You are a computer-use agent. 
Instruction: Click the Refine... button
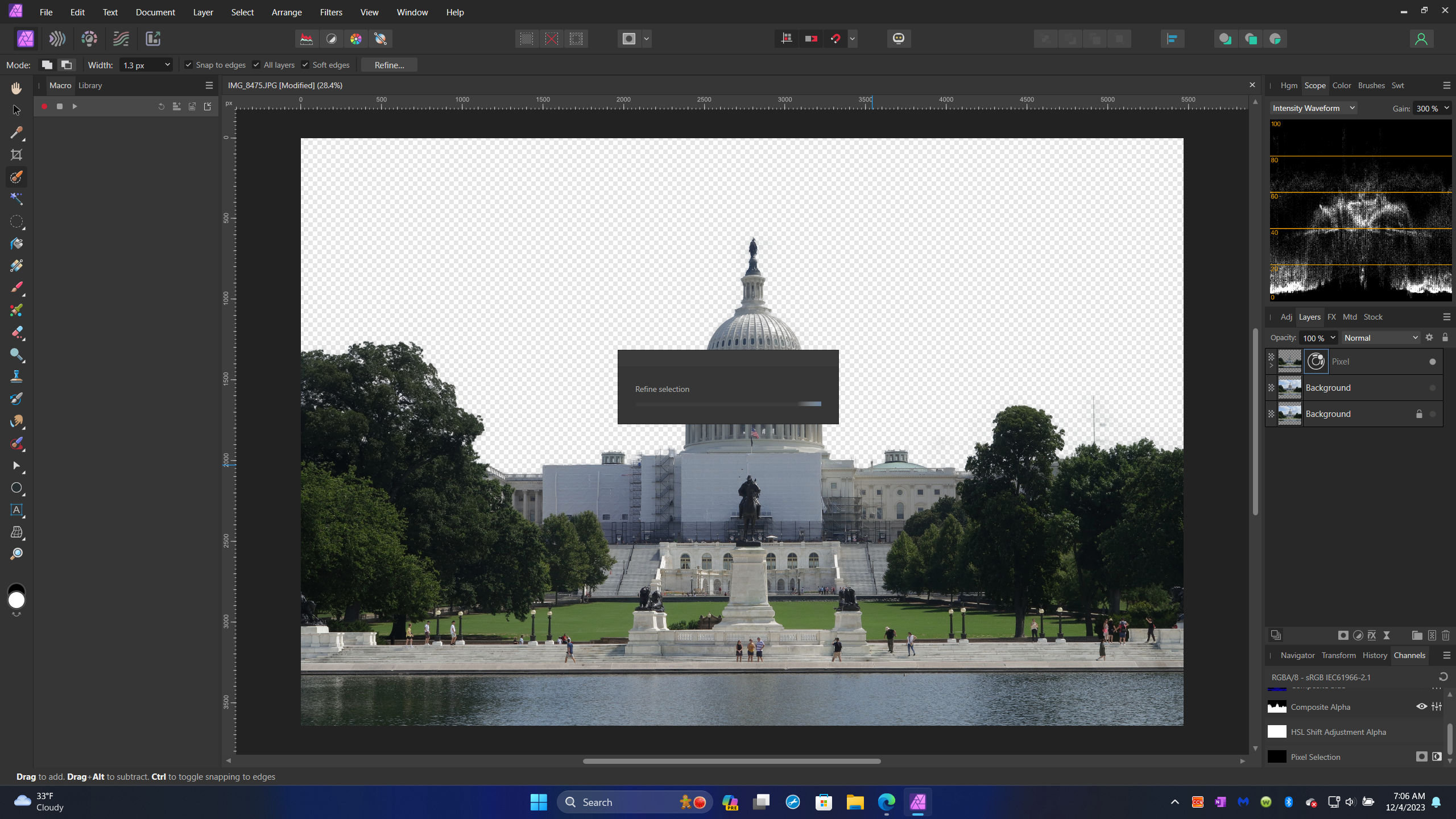pos(389,65)
